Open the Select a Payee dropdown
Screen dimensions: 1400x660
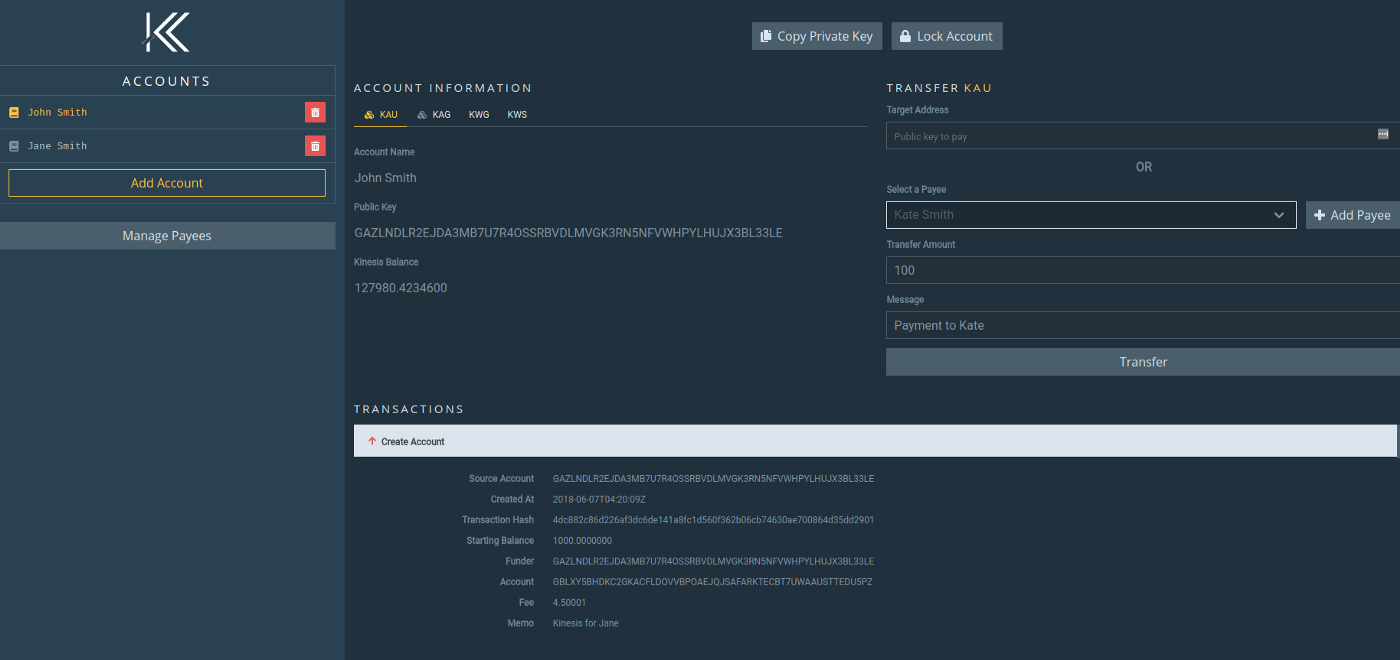1091,215
